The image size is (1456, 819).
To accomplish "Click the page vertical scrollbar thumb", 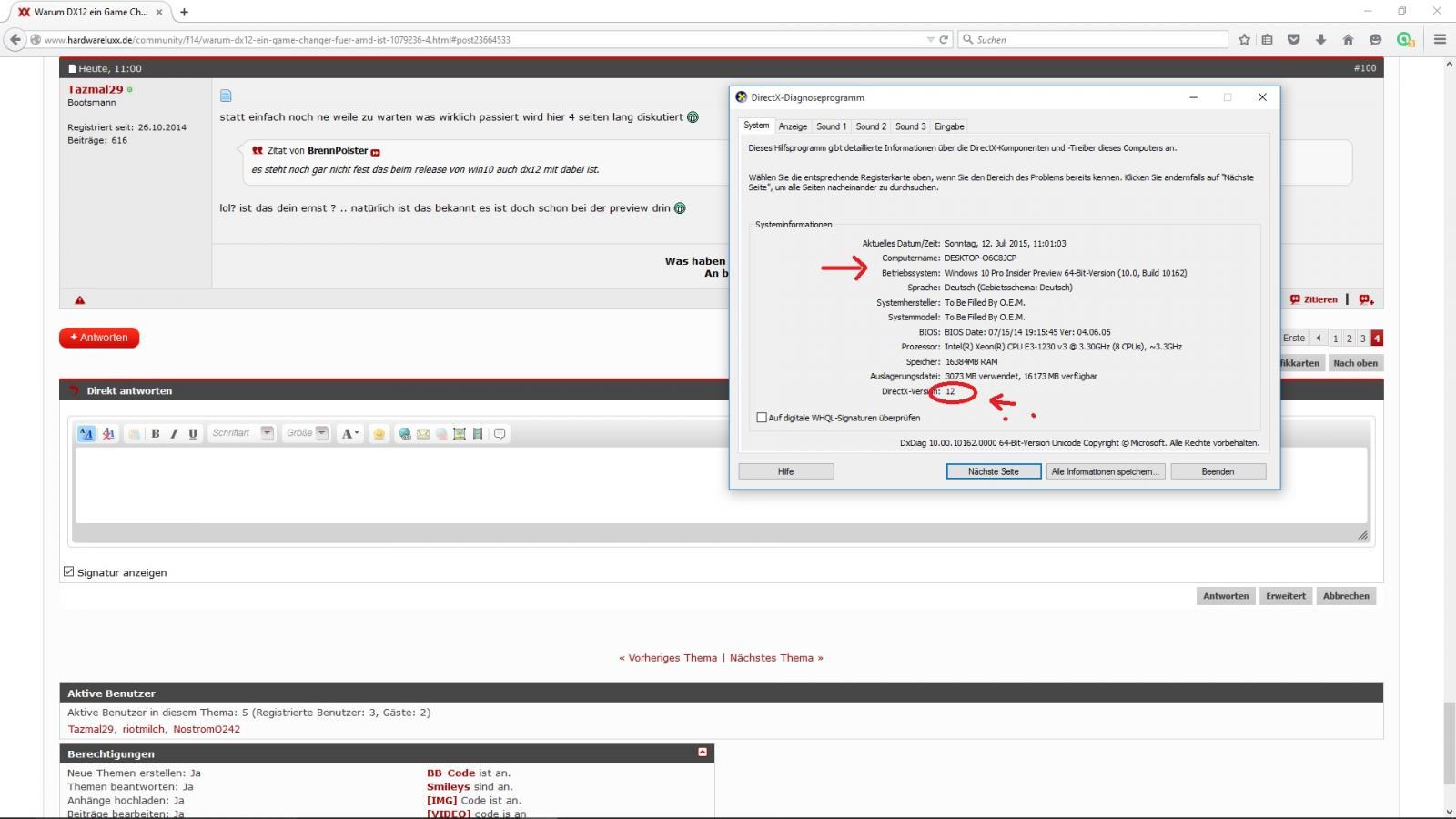I will pyautogui.click(x=1448, y=743).
